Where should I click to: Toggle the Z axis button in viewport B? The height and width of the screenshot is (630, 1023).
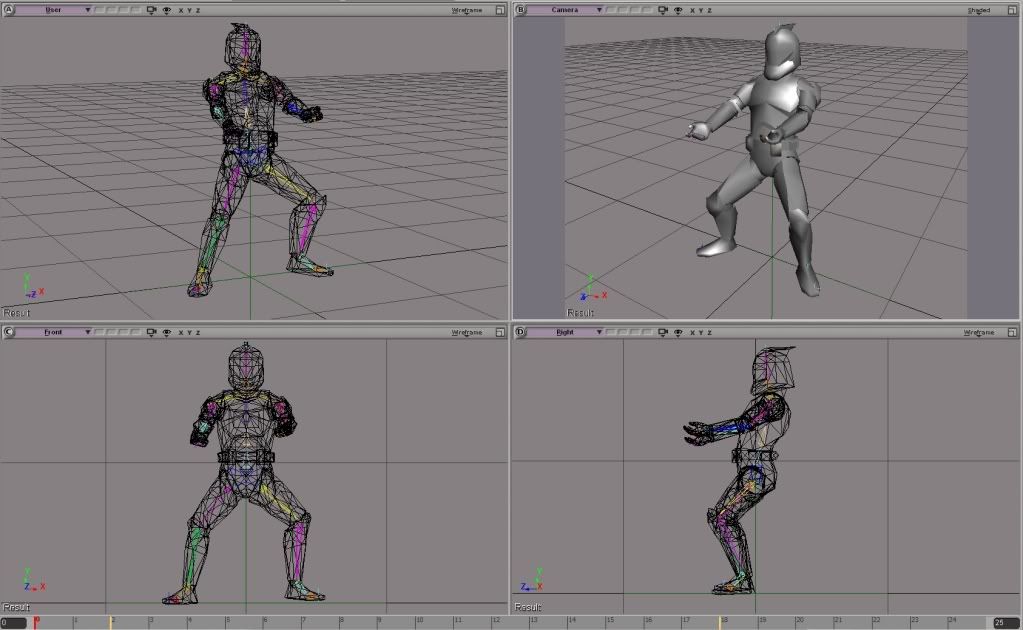(709, 10)
